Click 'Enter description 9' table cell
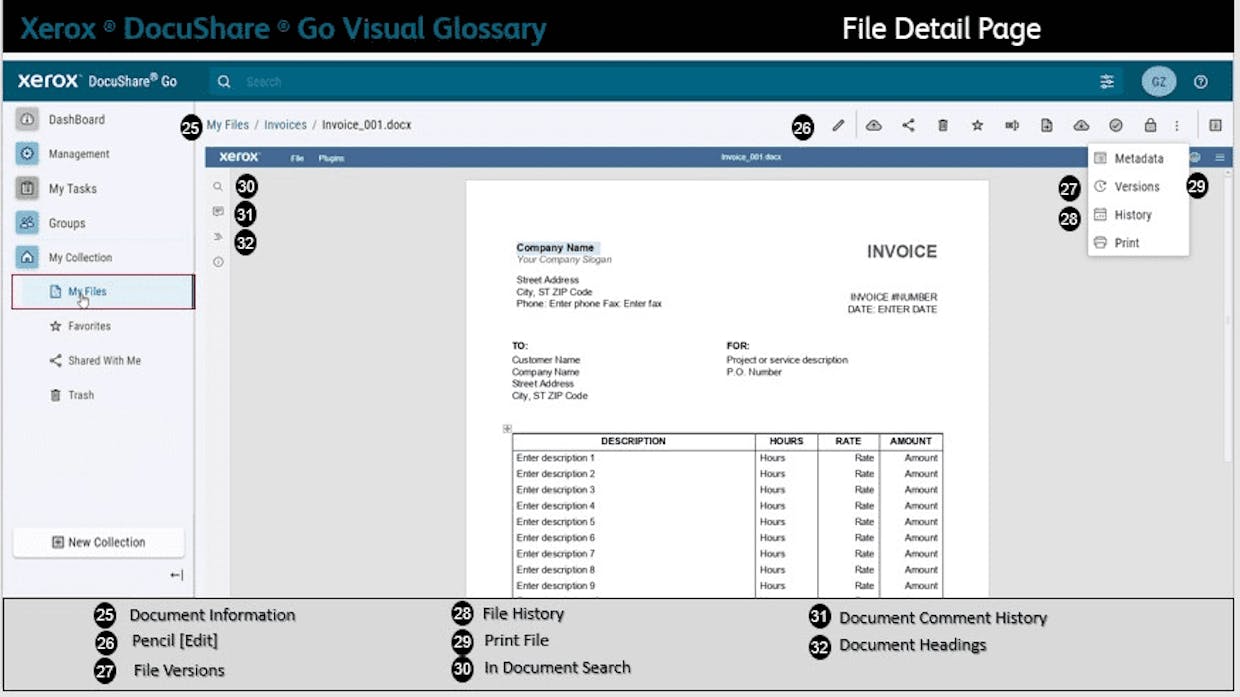This screenshot has height=697, width=1240. [634, 586]
